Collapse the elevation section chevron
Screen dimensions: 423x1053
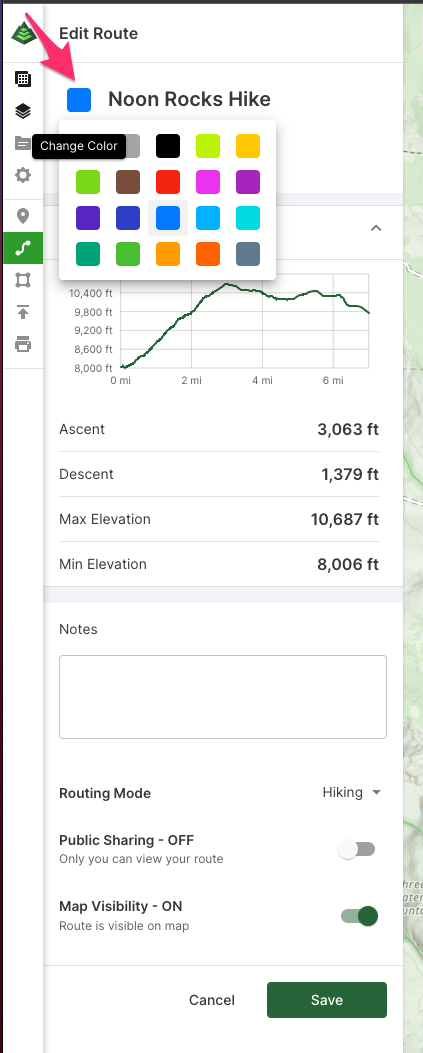376,228
